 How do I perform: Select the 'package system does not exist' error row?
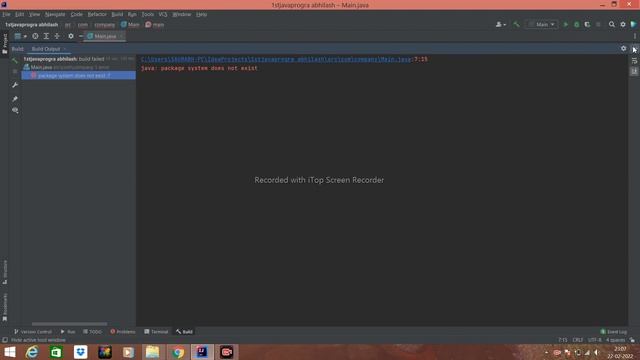pyautogui.click(x=78, y=76)
